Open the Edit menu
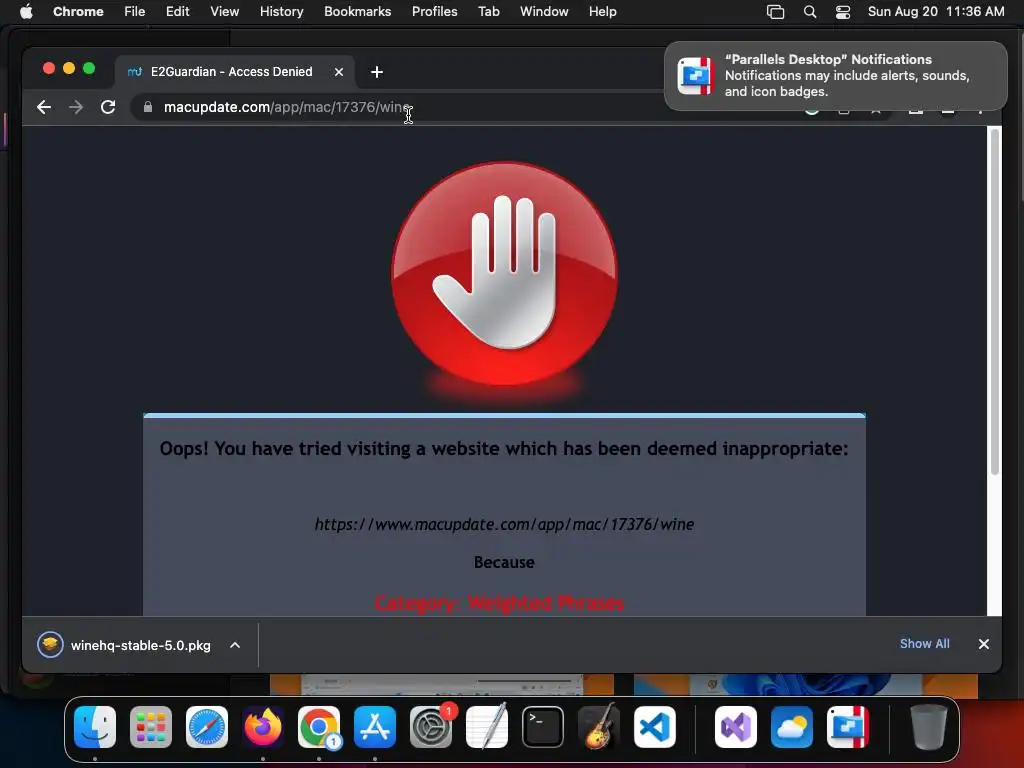Image resolution: width=1024 pixels, height=768 pixels. [177, 12]
